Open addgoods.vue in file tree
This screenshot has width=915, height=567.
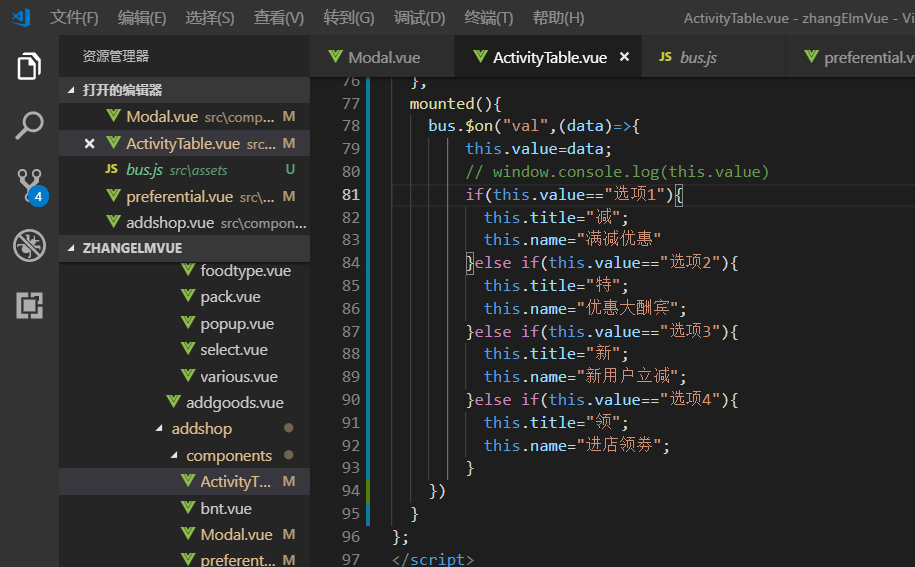click(x=184, y=402)
